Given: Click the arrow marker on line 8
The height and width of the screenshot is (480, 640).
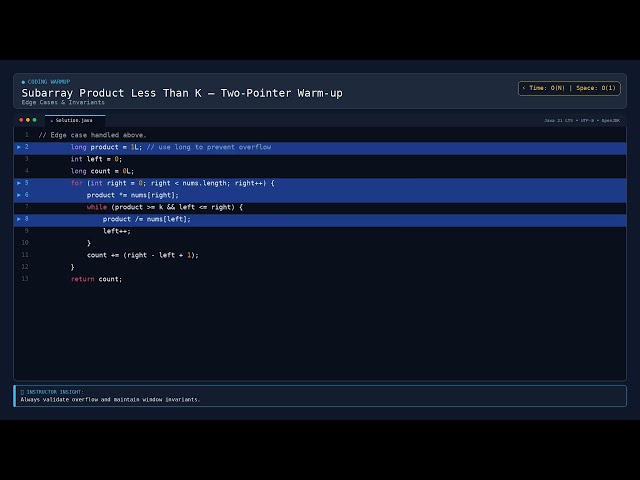Looking at the screenshot, I should [x=19, y=219].
